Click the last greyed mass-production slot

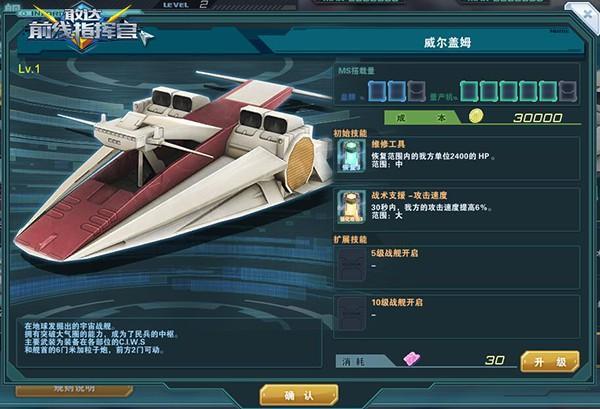[567, 91]
